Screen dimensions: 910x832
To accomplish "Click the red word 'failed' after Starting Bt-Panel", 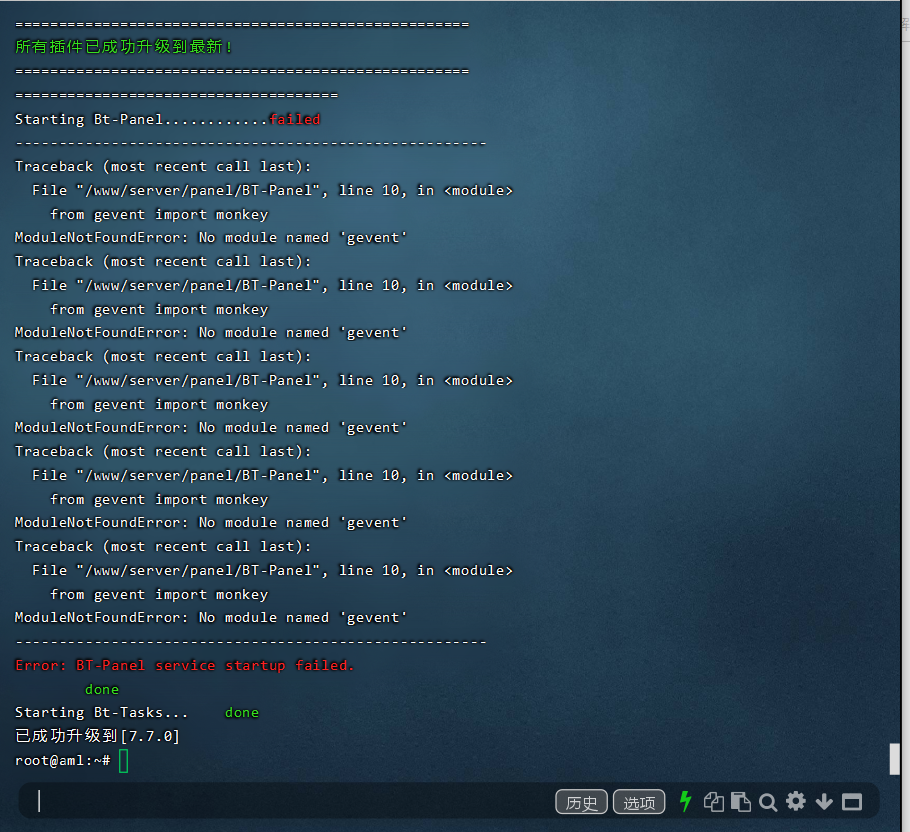I will pos(294,120).
